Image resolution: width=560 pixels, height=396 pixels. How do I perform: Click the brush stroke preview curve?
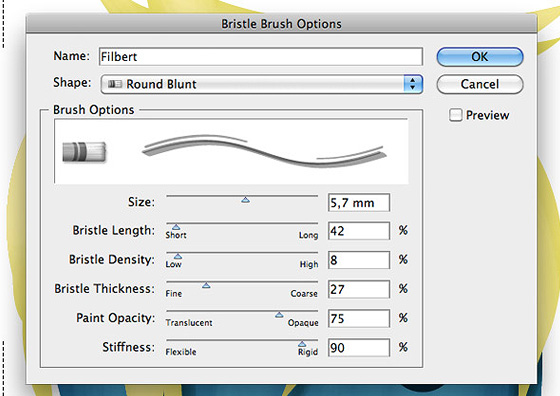click(264, 150)
